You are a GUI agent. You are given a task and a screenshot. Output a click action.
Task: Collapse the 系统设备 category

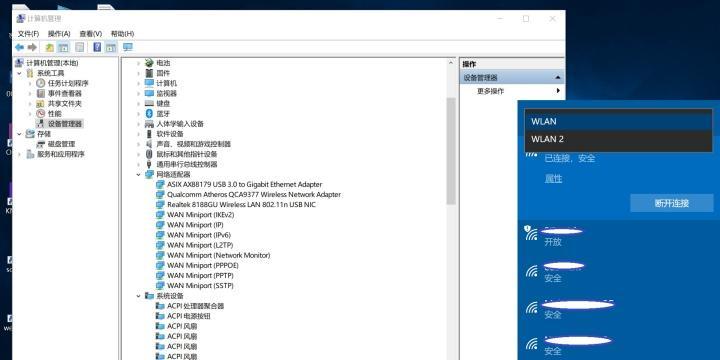click(x=138, y=296)
